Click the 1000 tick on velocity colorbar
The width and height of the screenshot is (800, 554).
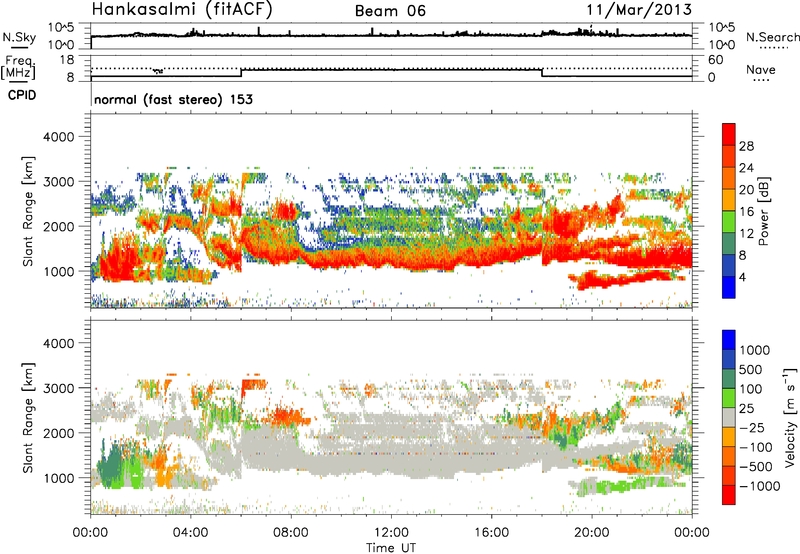pos(755,350)
